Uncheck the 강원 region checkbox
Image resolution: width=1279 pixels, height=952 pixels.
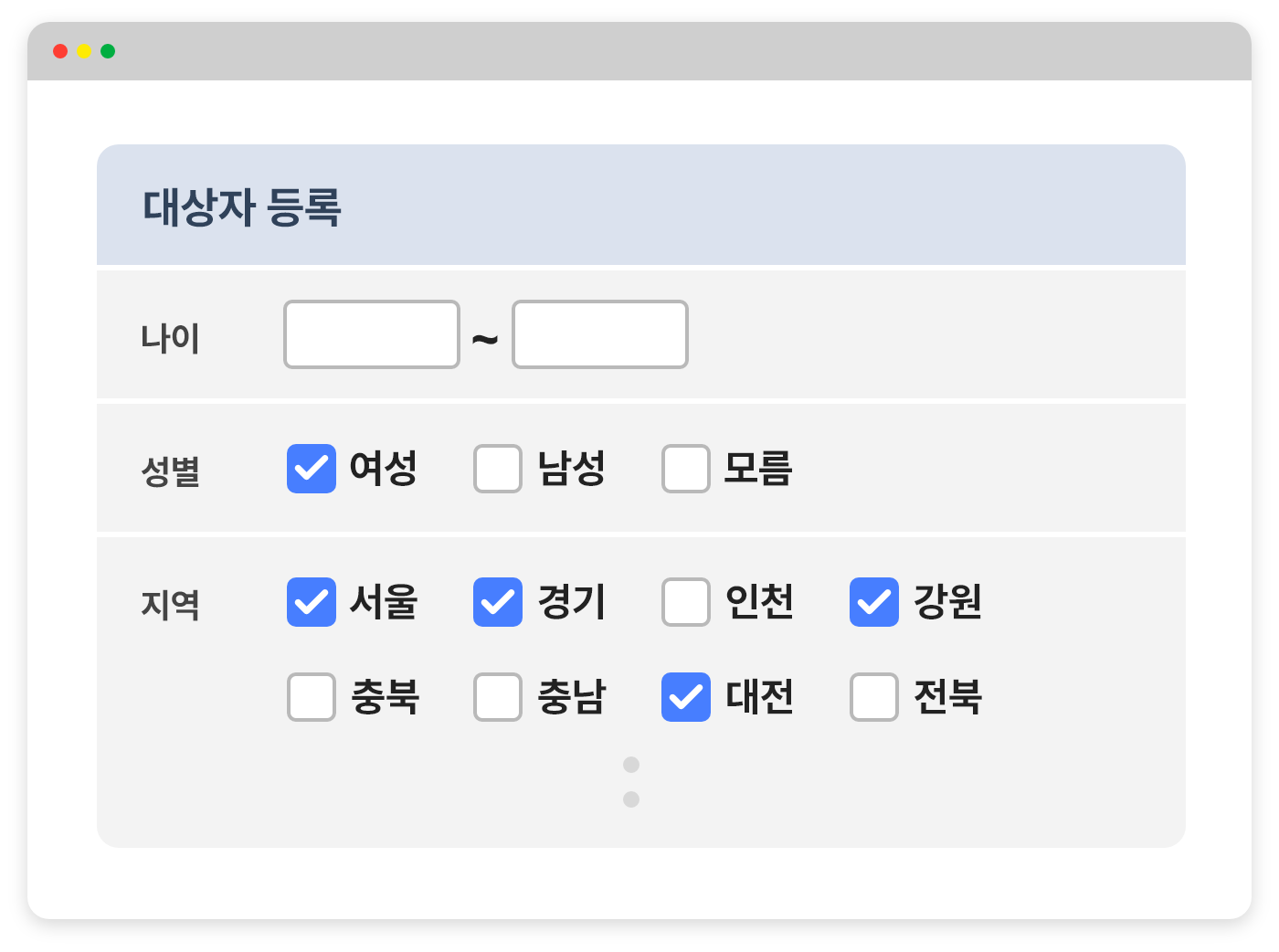874,602
